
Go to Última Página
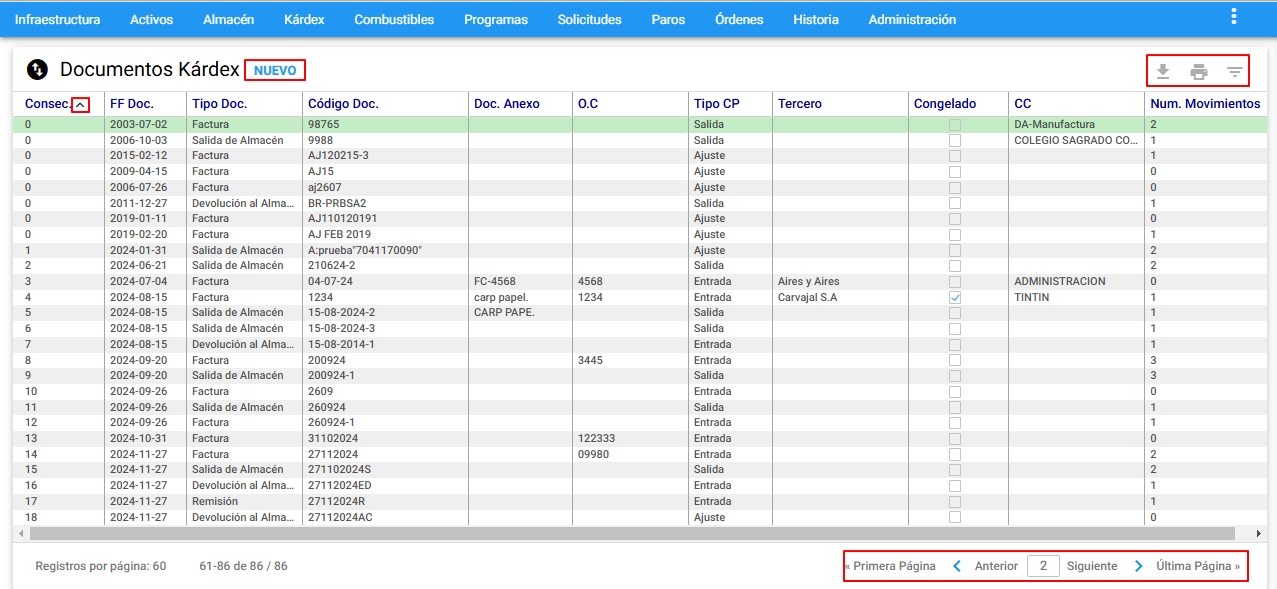point(1198,566)
